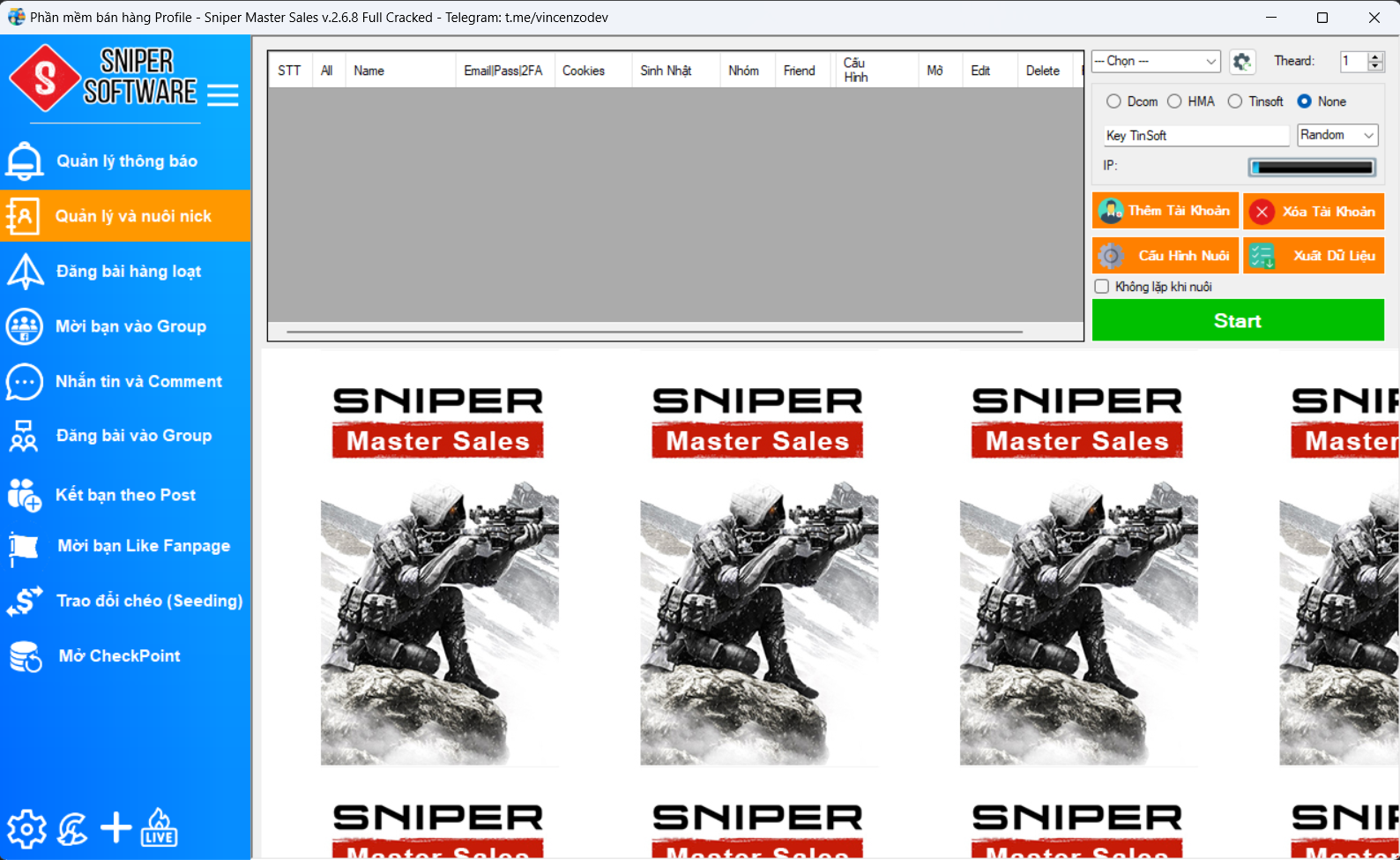Open Kết bạn theo Post menu
Viewport: 1400px width, 860px height.
pyautogui.click(x=125, y=495)
